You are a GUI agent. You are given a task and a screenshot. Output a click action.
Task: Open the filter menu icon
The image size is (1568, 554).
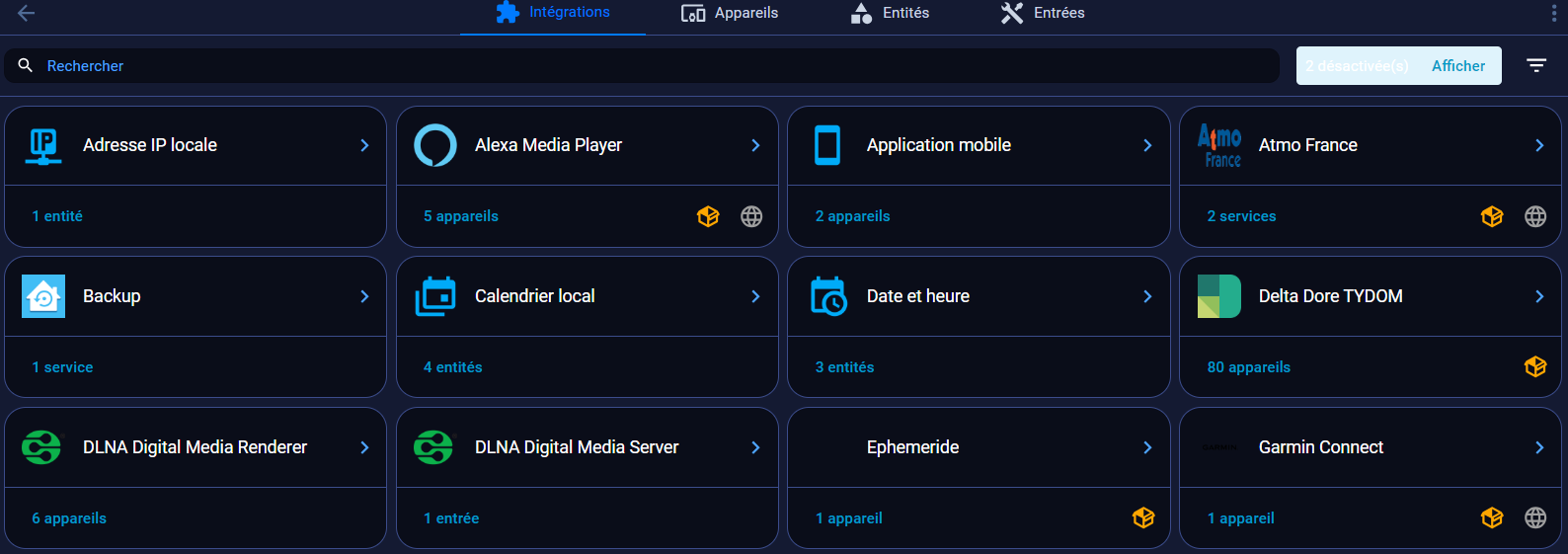[x=1536, y=65]
